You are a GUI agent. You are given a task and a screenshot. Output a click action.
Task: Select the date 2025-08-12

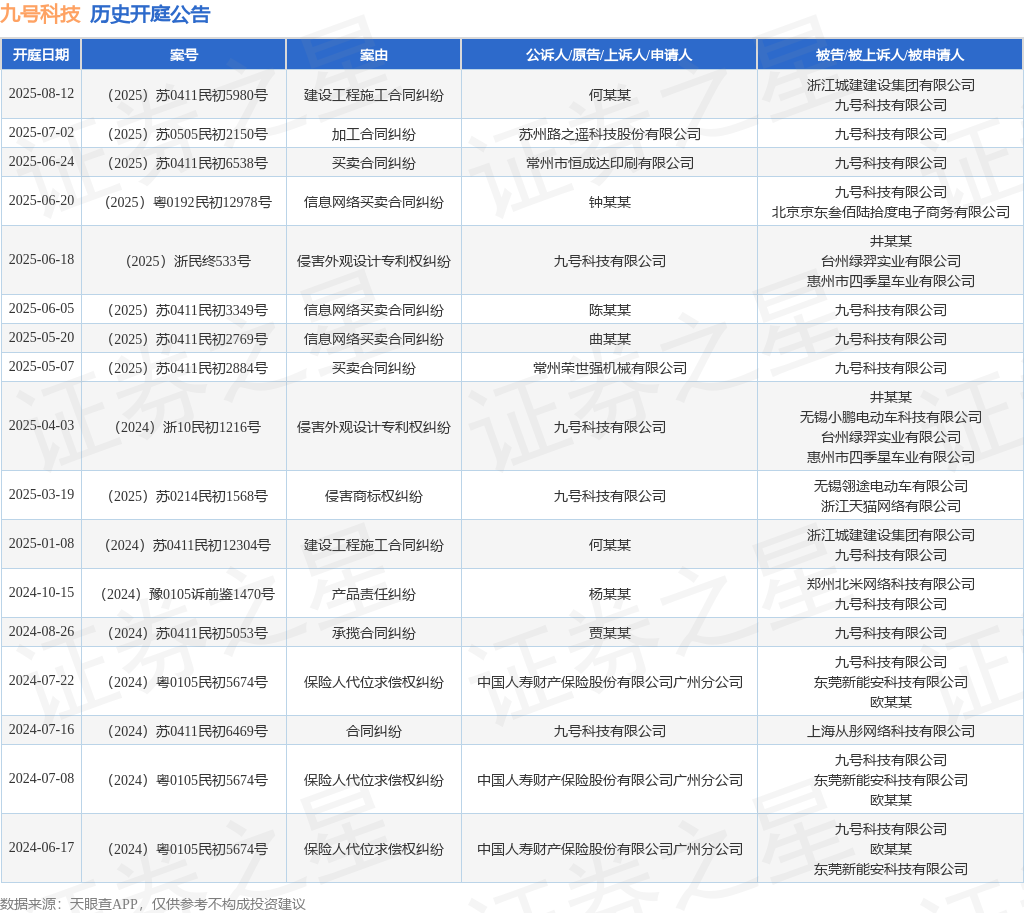click(41, 93)
